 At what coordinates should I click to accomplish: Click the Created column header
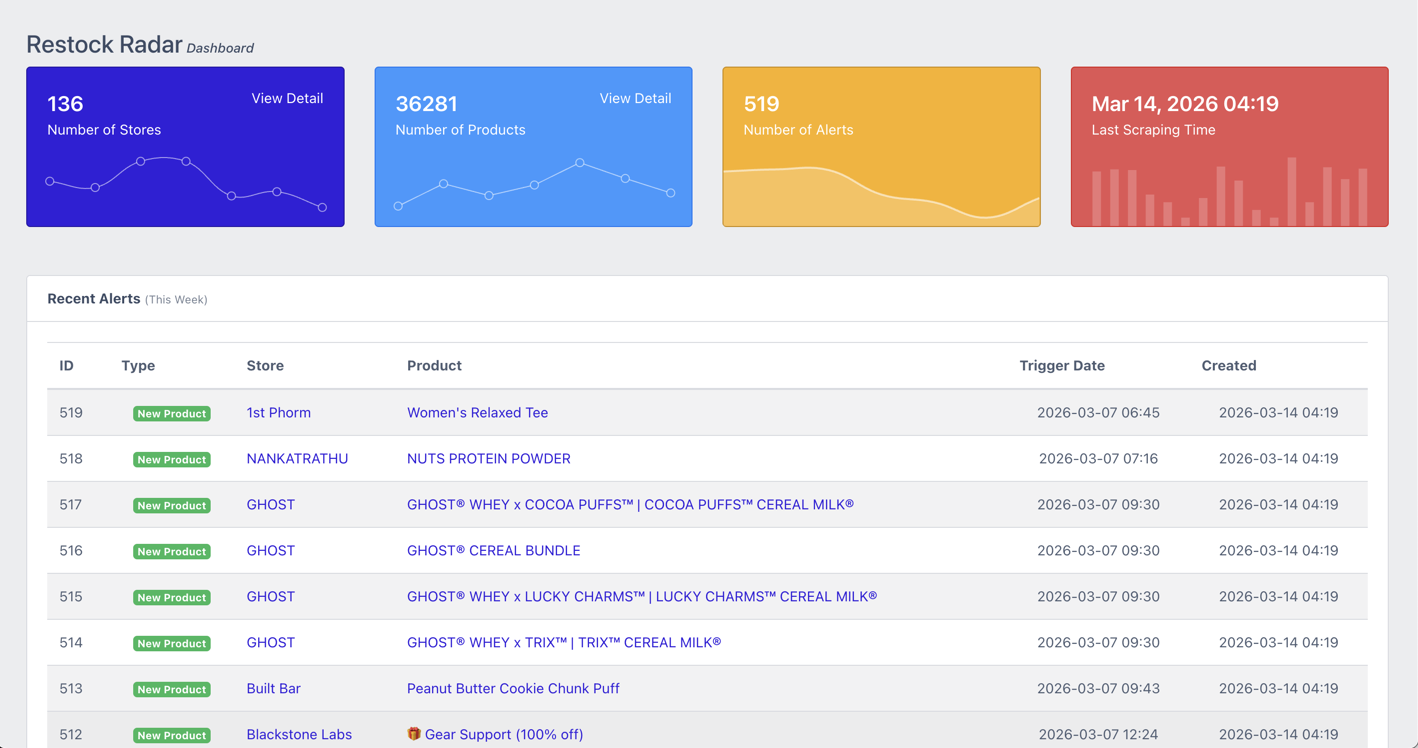(1229, 365)
